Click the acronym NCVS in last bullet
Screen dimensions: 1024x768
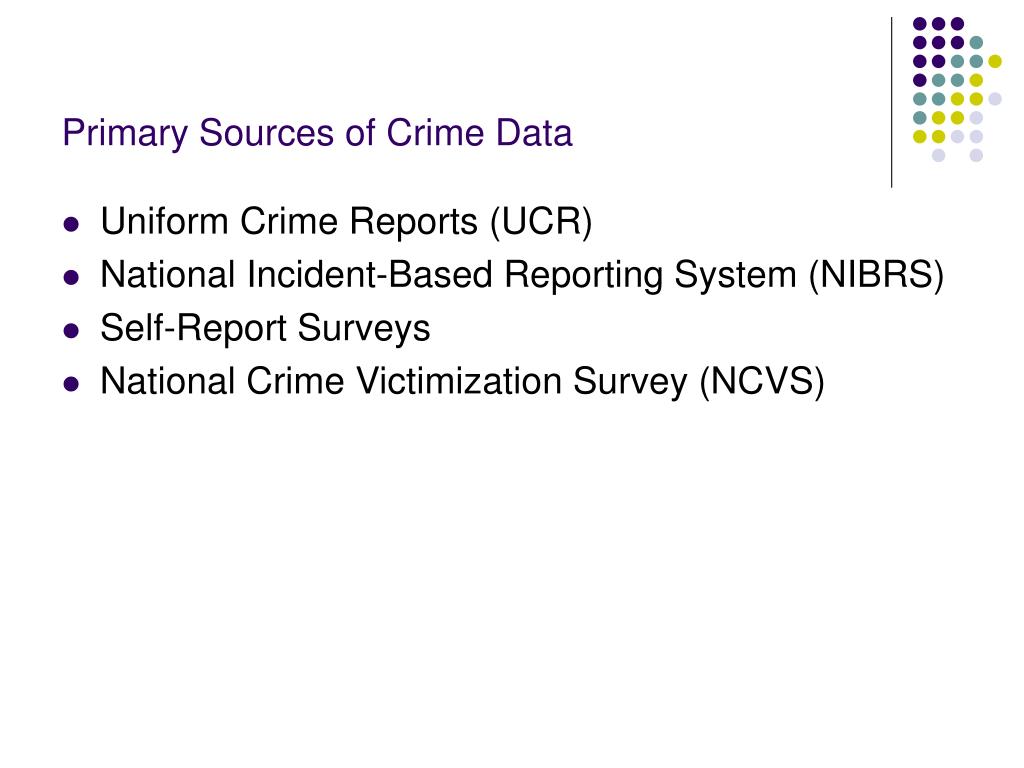[761, 380]
